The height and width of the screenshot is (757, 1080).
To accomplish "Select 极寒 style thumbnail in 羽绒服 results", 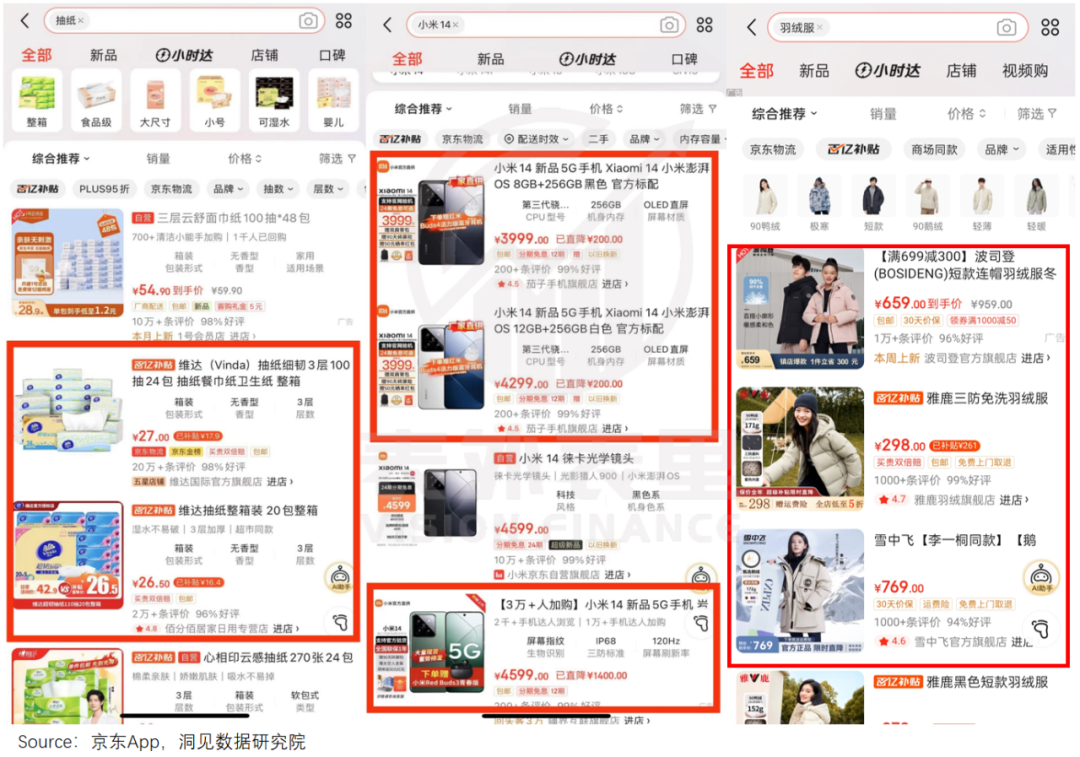I will click(819, 204).
